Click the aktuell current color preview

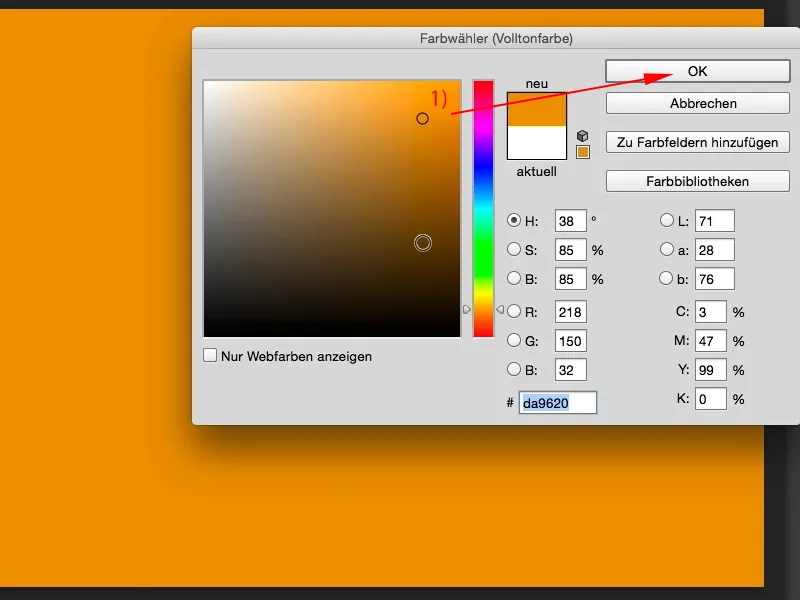tap(537, 142)
